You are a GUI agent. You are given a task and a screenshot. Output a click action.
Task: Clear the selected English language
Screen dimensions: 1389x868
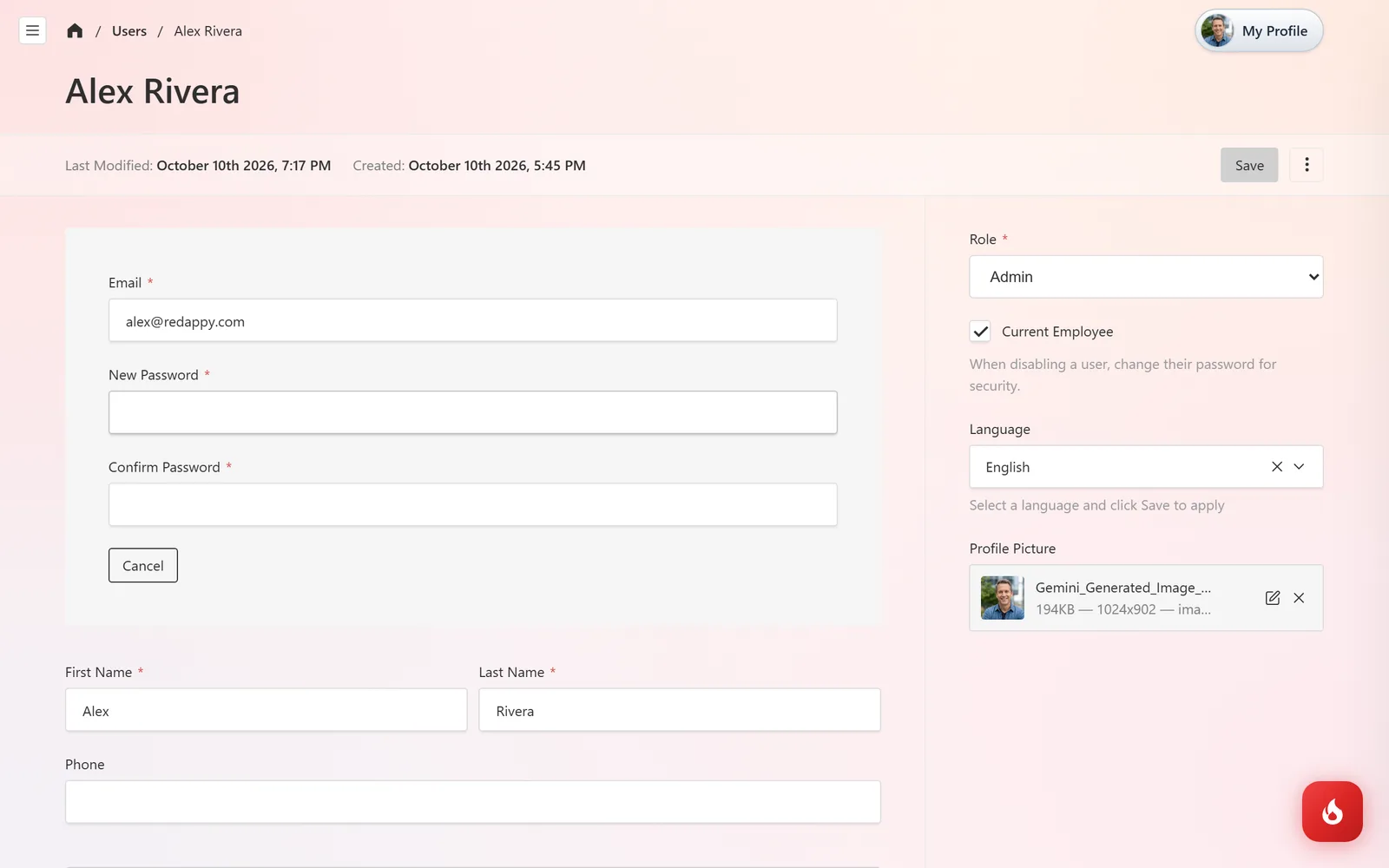pos(1277,467)
